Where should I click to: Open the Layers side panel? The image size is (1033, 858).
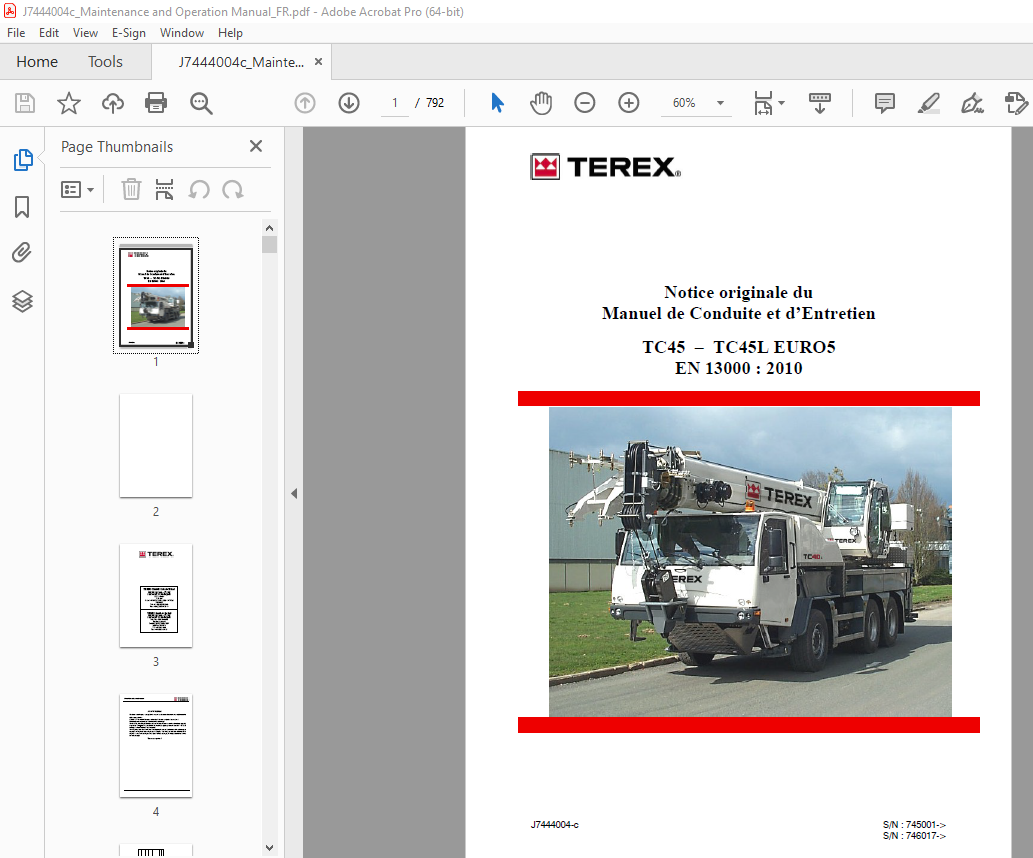(x=22, y=301)
